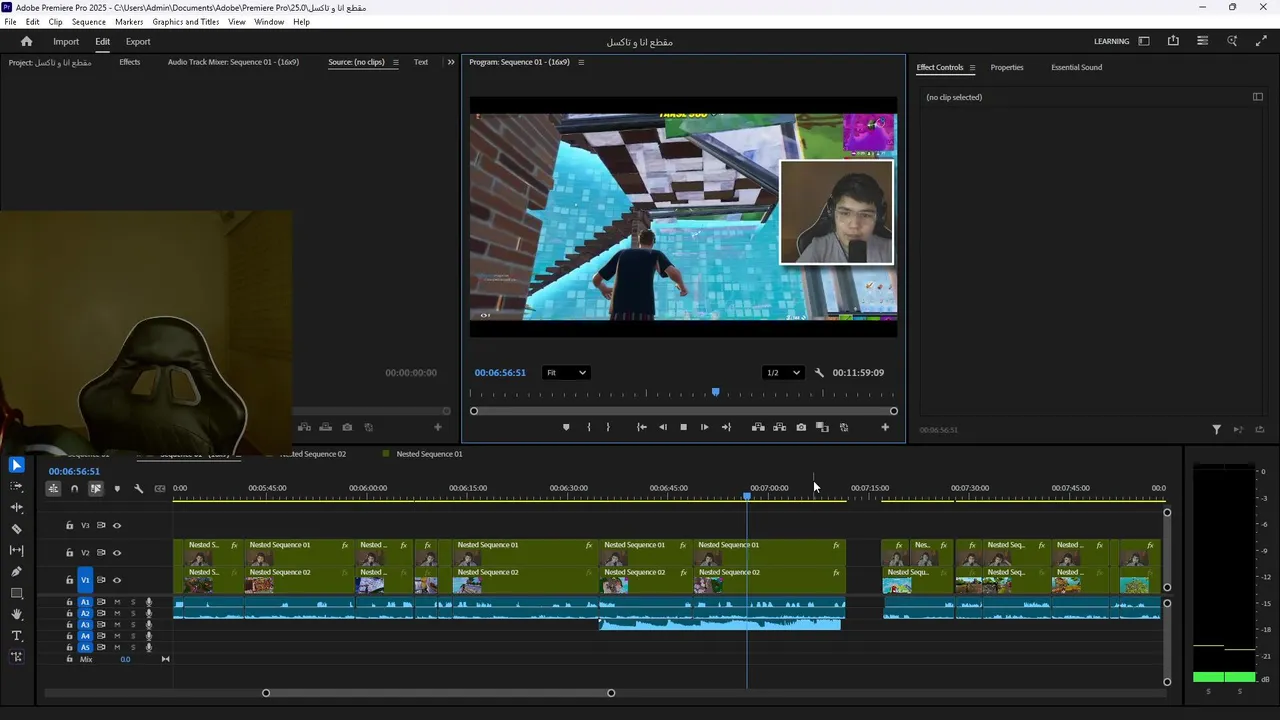Viewport: 1280px width, 720px height.
Task: Go to In point in Program monitor
Action: 642,427
